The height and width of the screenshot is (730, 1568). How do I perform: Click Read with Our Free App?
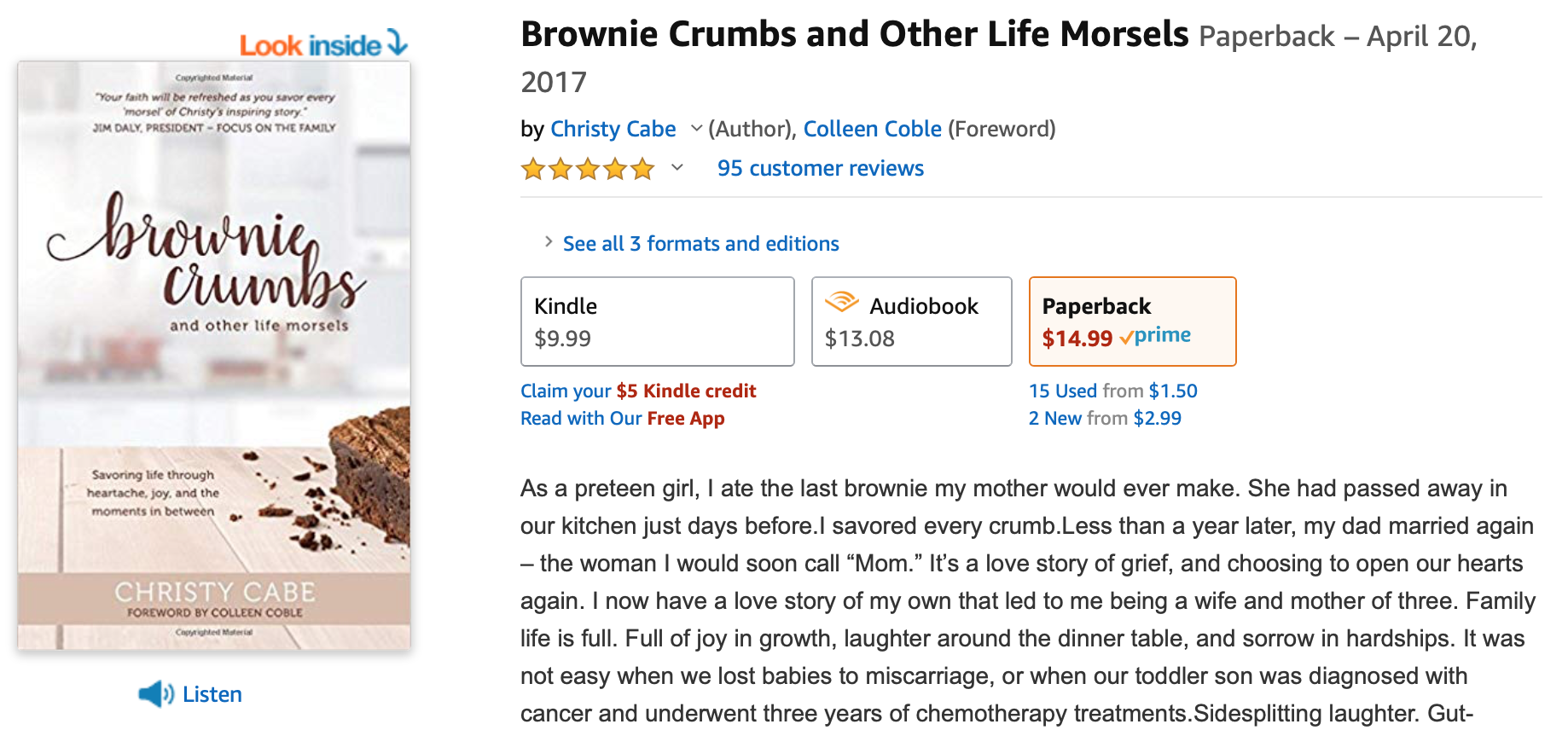pyautogui.click(x=622, y=418)
